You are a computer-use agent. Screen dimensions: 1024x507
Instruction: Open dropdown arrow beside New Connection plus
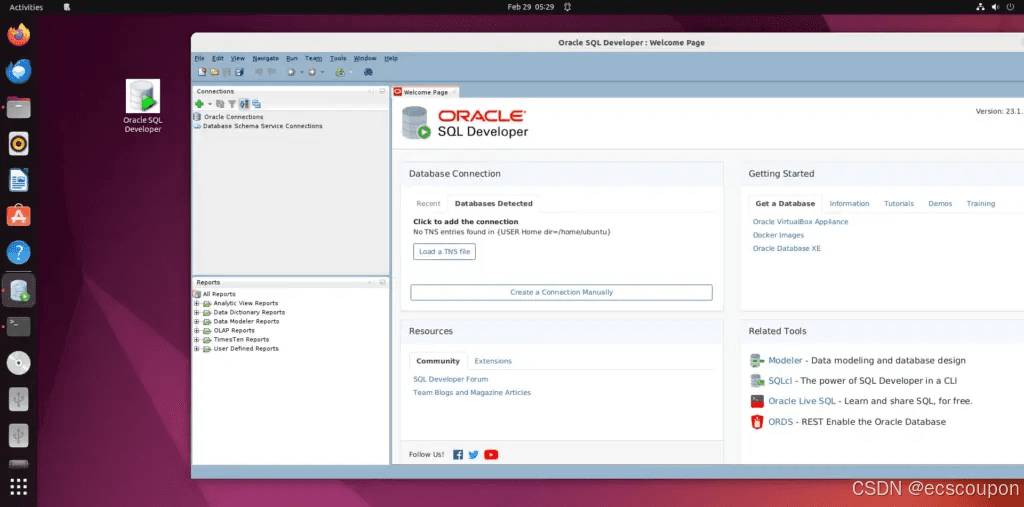(x=210, y=105)
